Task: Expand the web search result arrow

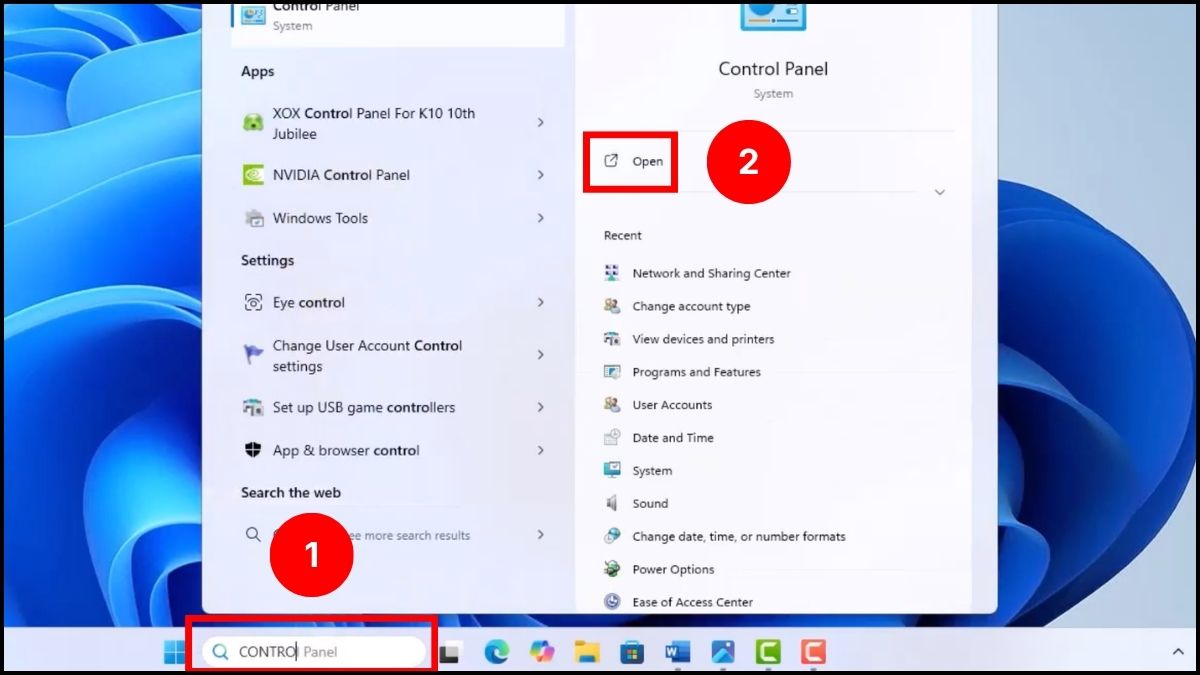Action: click(541, 535)
